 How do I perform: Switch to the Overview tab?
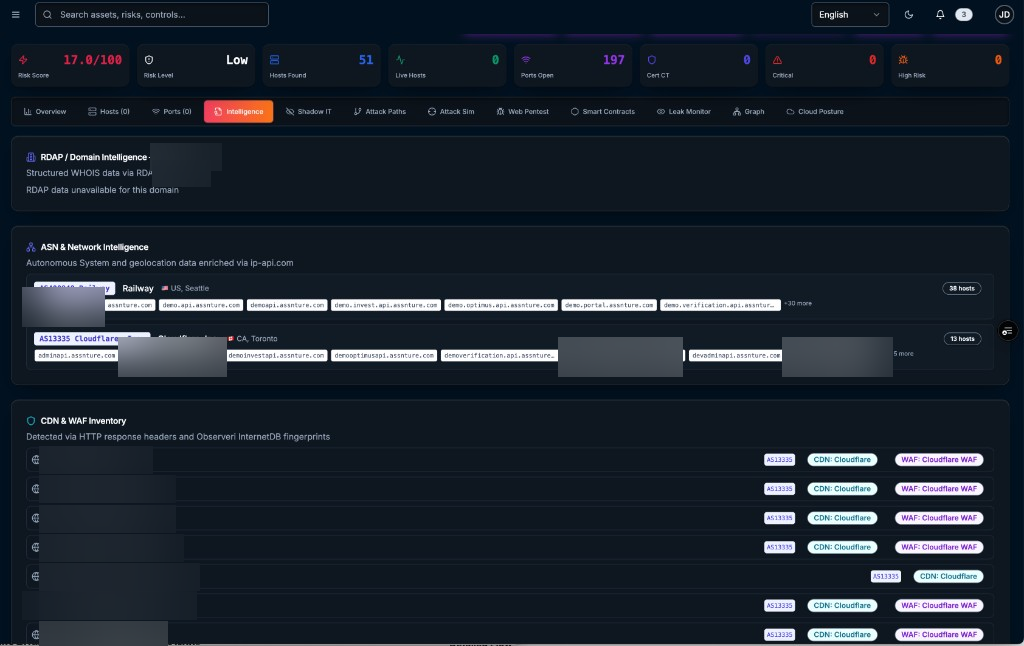[x=45, y=112]
